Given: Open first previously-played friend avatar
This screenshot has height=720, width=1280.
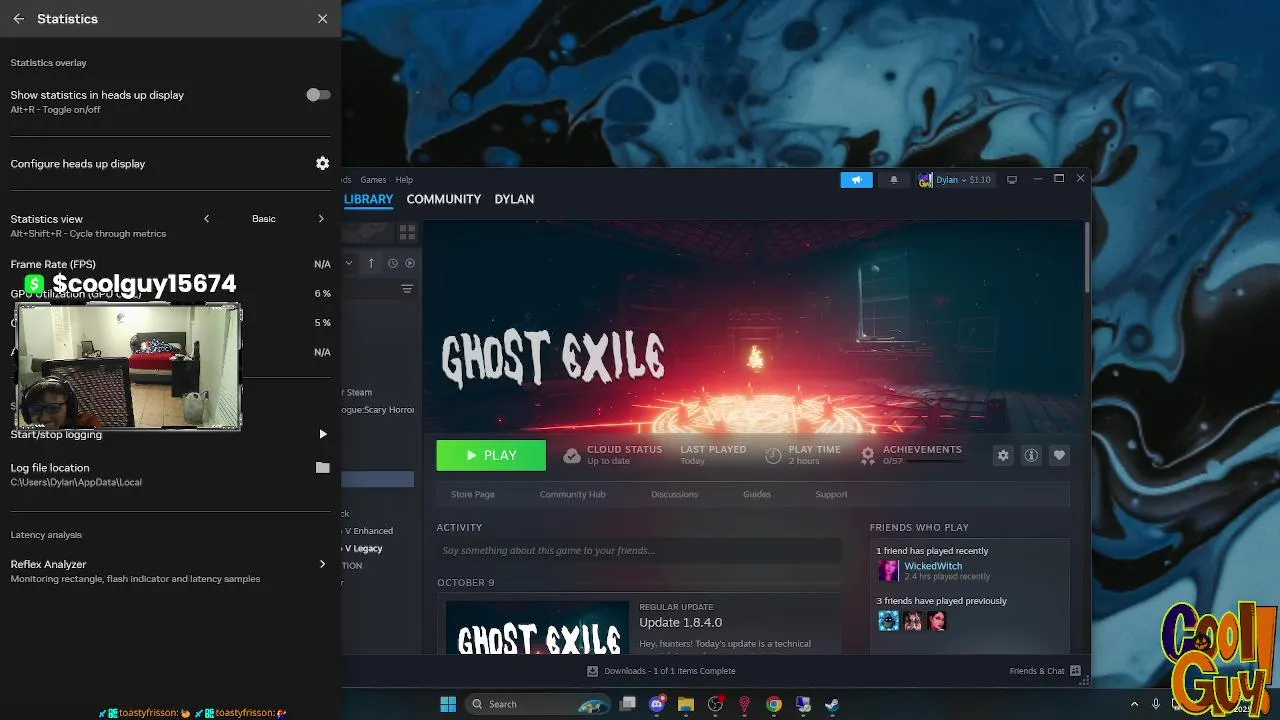Looking at the screenshot, I should [888, 621].
